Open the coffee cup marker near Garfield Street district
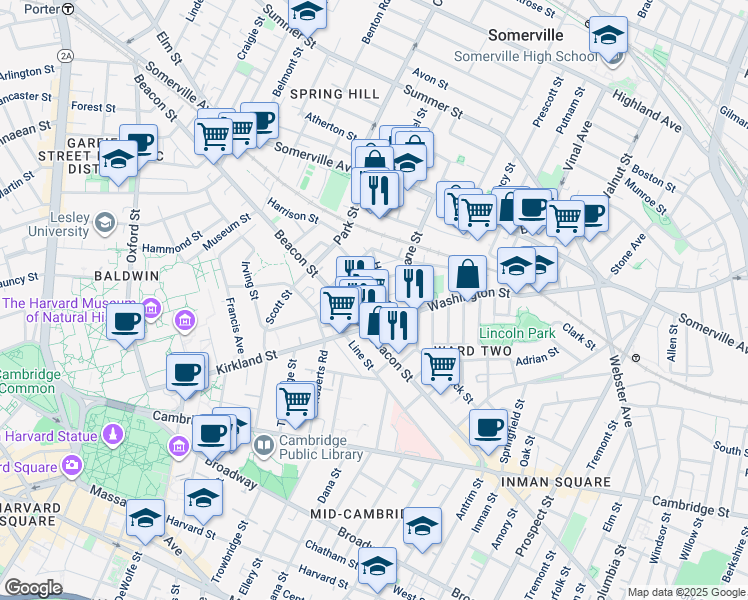 click(x=141, y=142)
